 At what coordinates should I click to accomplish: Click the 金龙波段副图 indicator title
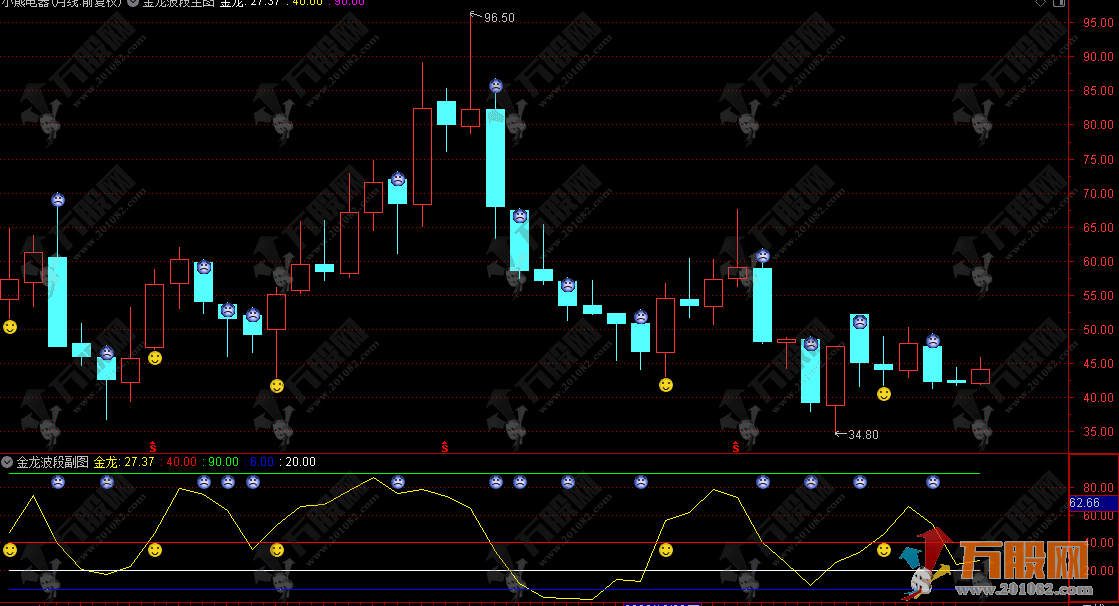(x=53, y=462)
